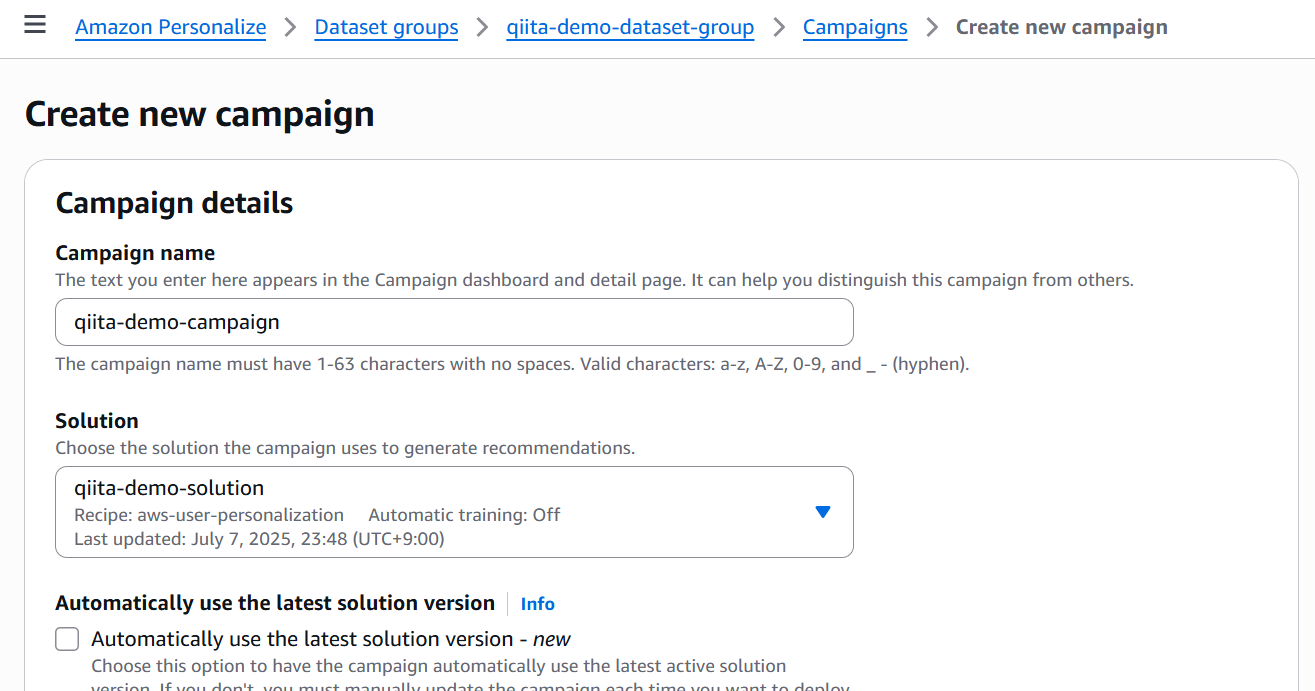The width and height of the screenshot is (1315, 691).
Task: Click chevron separator after Campaigns breadcrumb
Action: pos(932,28)
